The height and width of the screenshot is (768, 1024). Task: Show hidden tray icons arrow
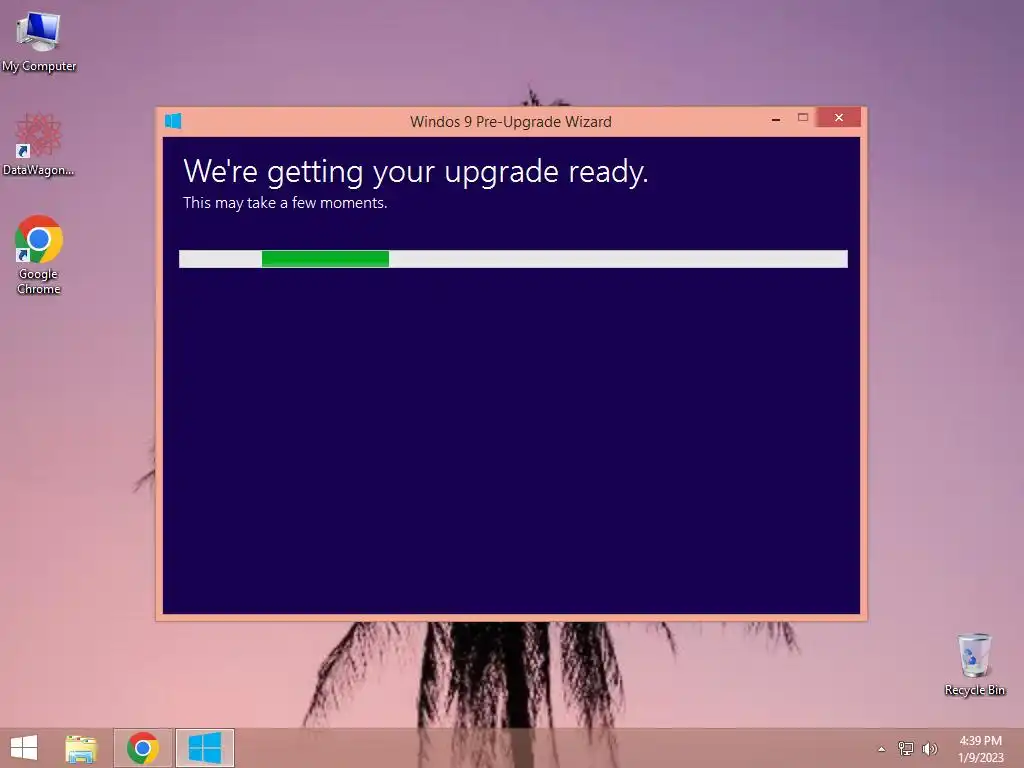(882, 749)
